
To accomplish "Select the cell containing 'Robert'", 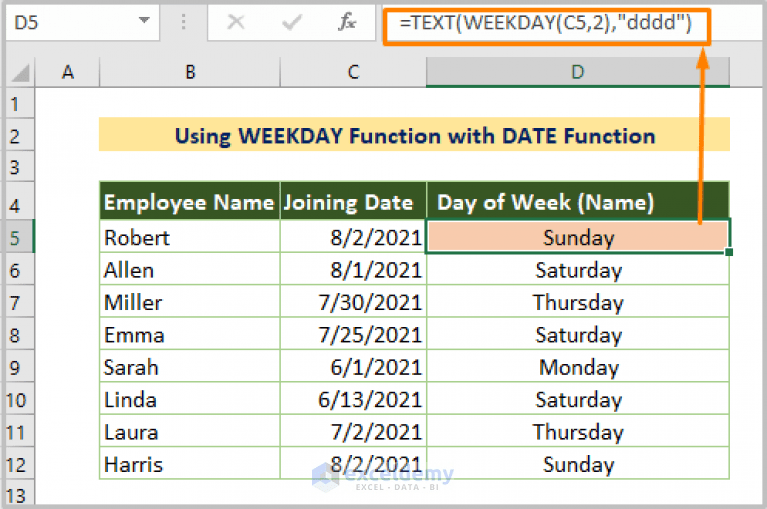I will 190,237.
